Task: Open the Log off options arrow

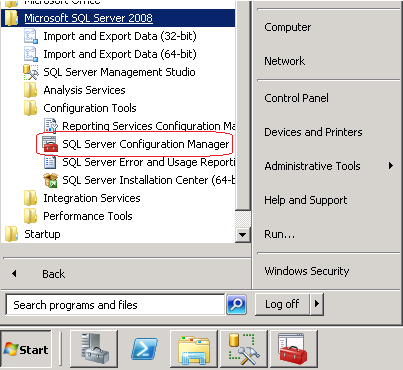Action: click(317, 304)
